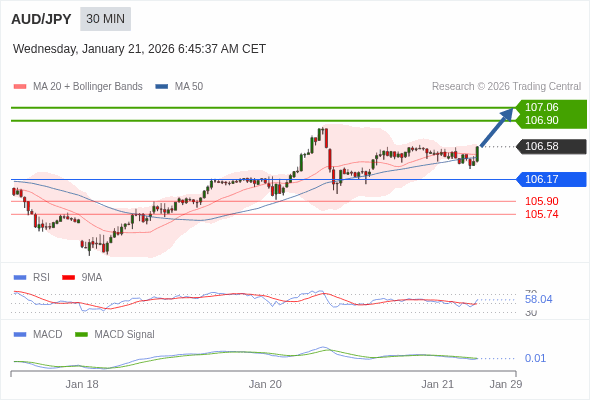
Task: Click the MACD Signal legend label
Action: (x=125, y=335)
